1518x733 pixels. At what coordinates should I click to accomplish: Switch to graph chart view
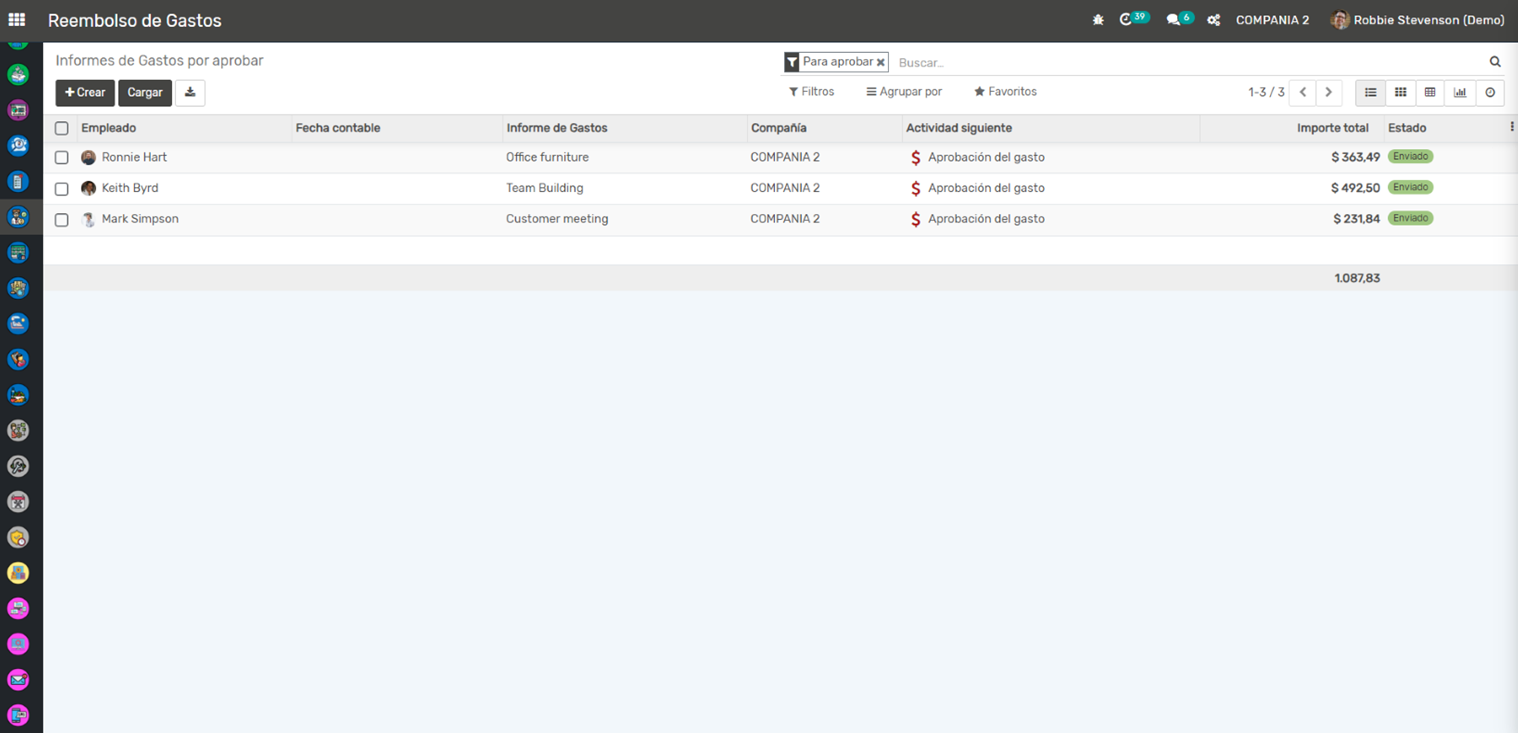[1460, 92]
